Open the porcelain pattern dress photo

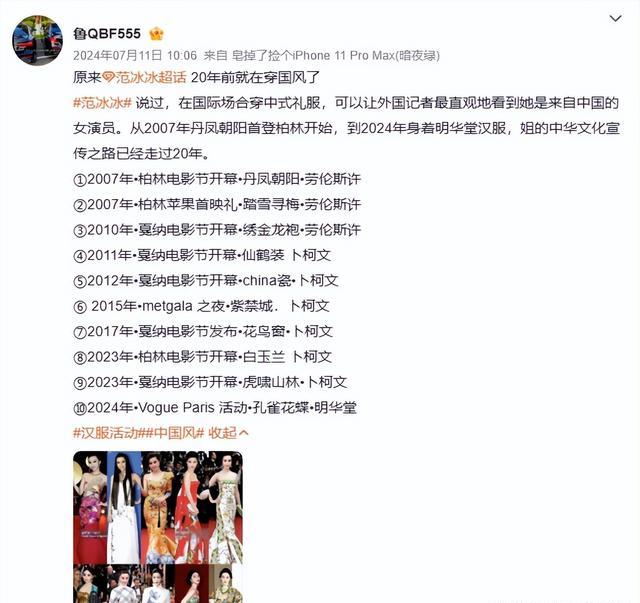pos(226,507)
